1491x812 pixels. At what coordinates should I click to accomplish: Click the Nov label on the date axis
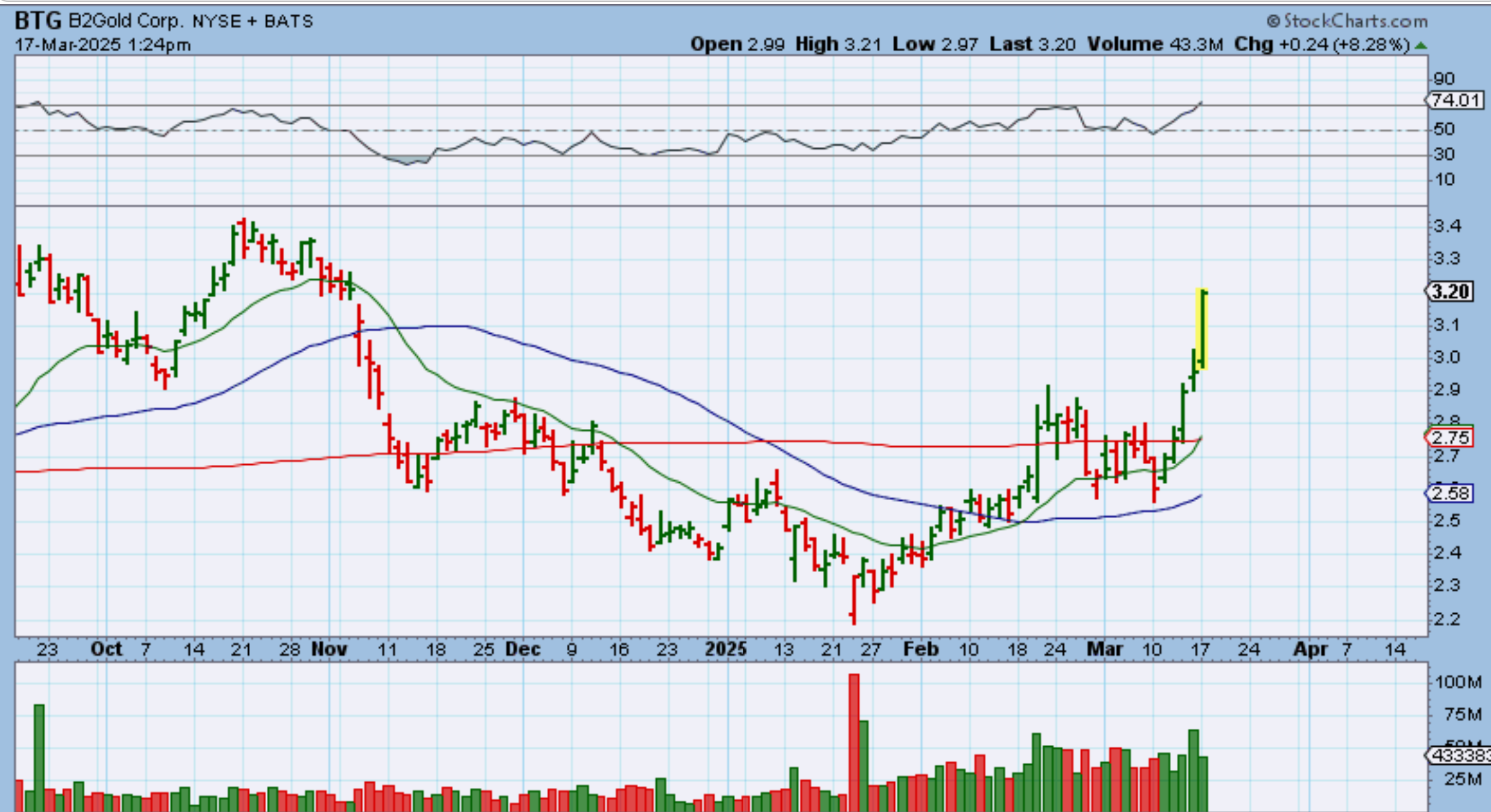pos(329,649)
